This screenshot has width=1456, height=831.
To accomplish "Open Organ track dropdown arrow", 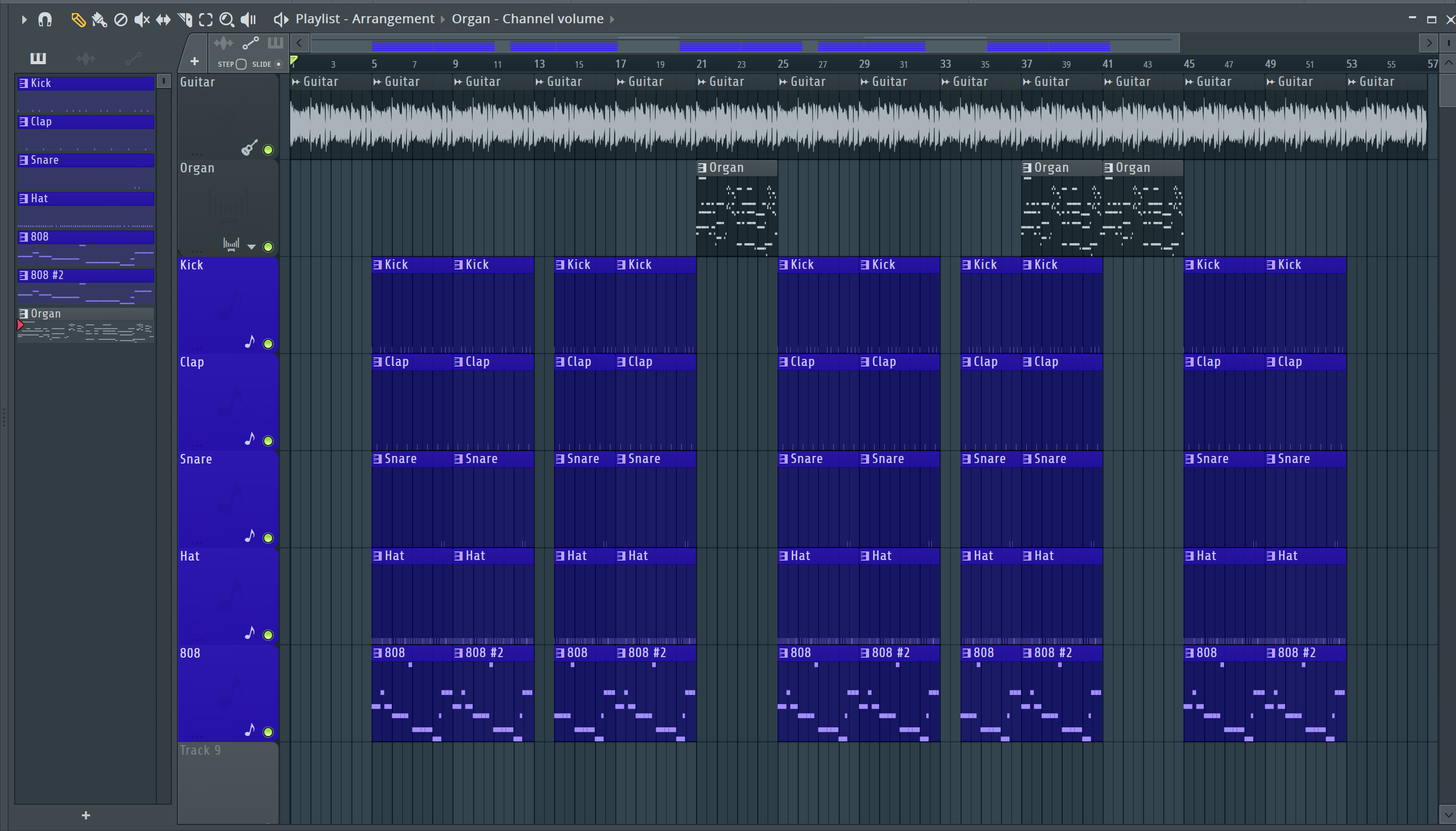I will (251, 247).
